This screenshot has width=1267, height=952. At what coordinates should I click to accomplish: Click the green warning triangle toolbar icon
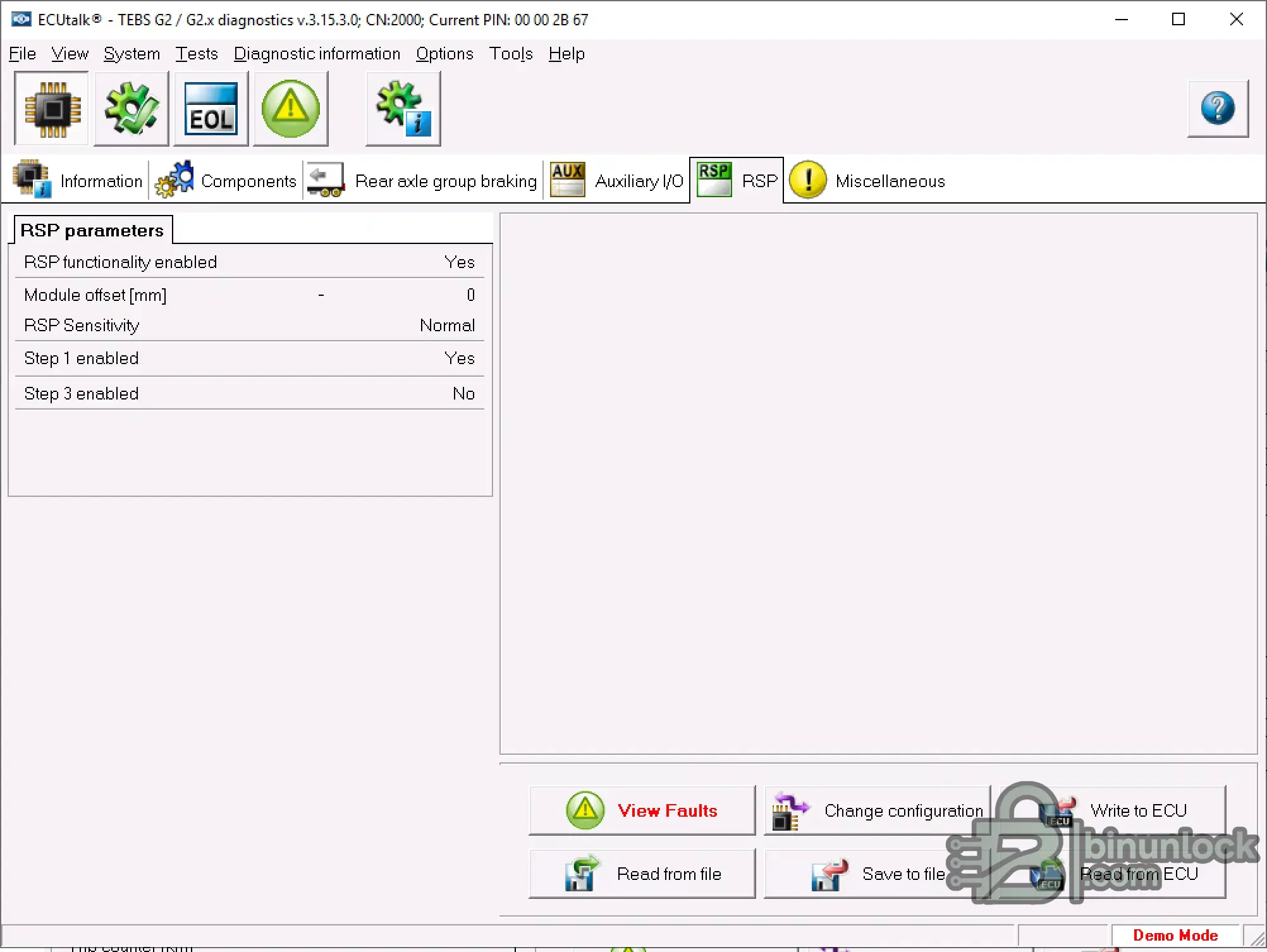tap(291, 109)
